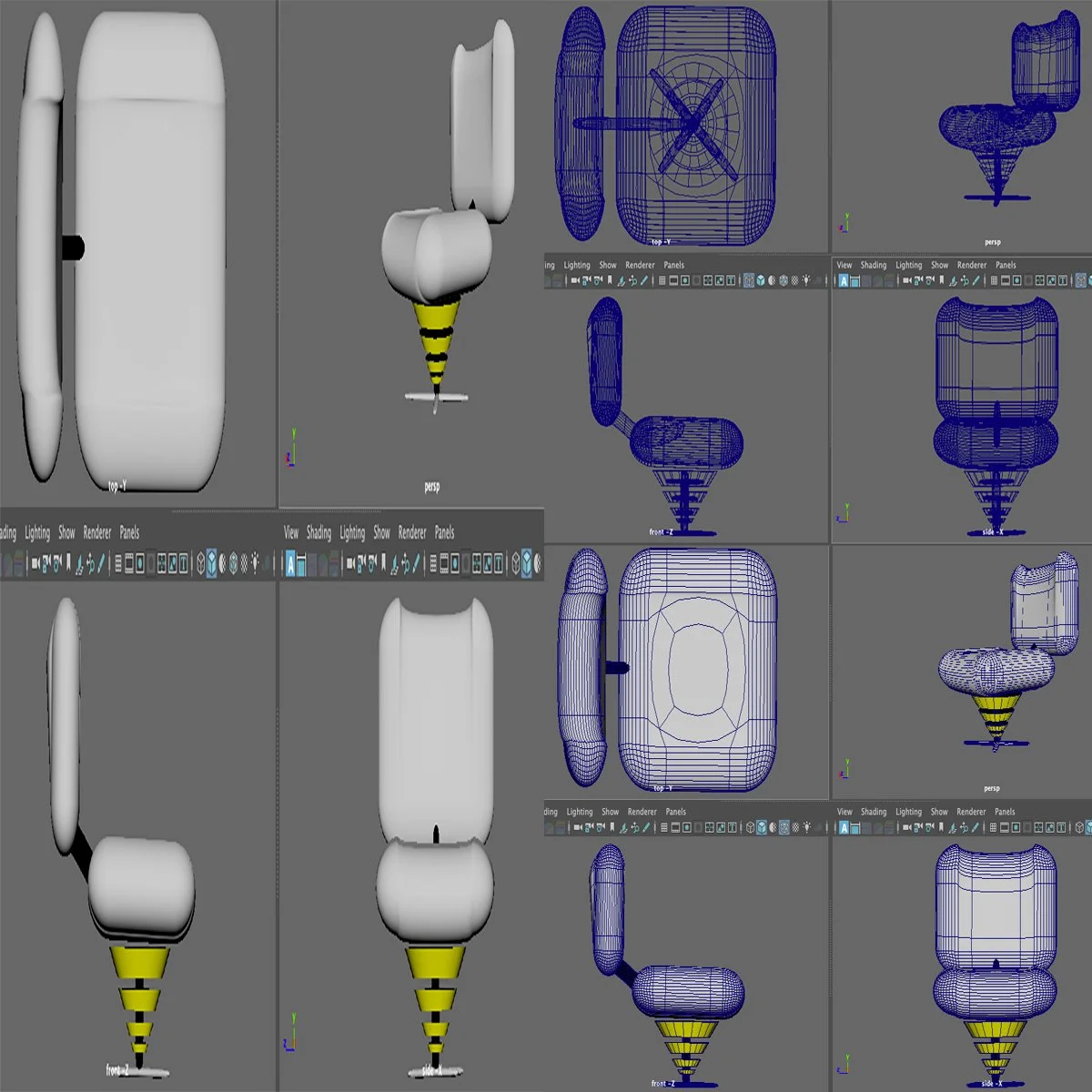Open Panels menu above large shaded side view
1092x1092 pixels.
click(444, 532)
